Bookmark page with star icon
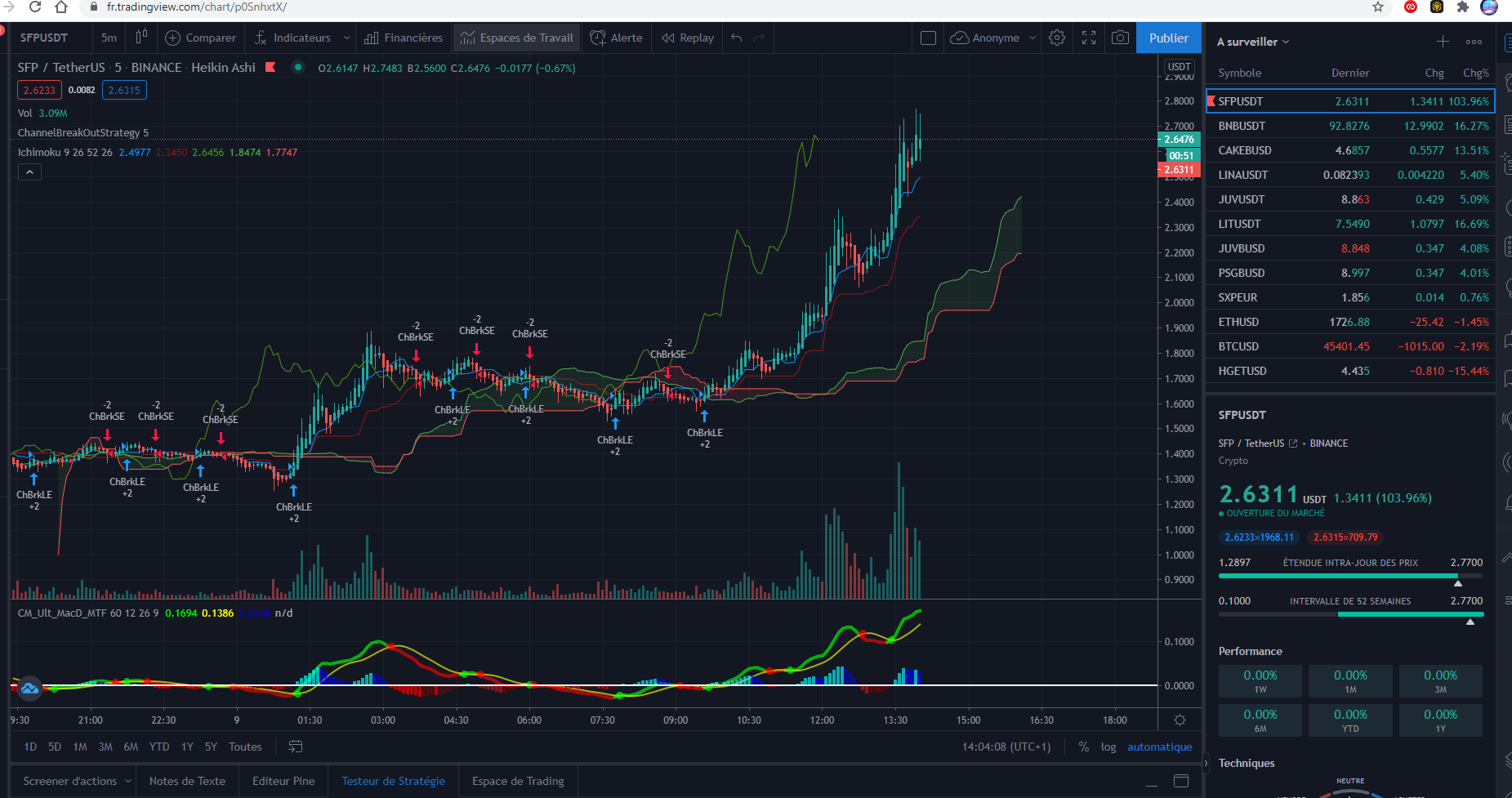 pos(1378,7)
